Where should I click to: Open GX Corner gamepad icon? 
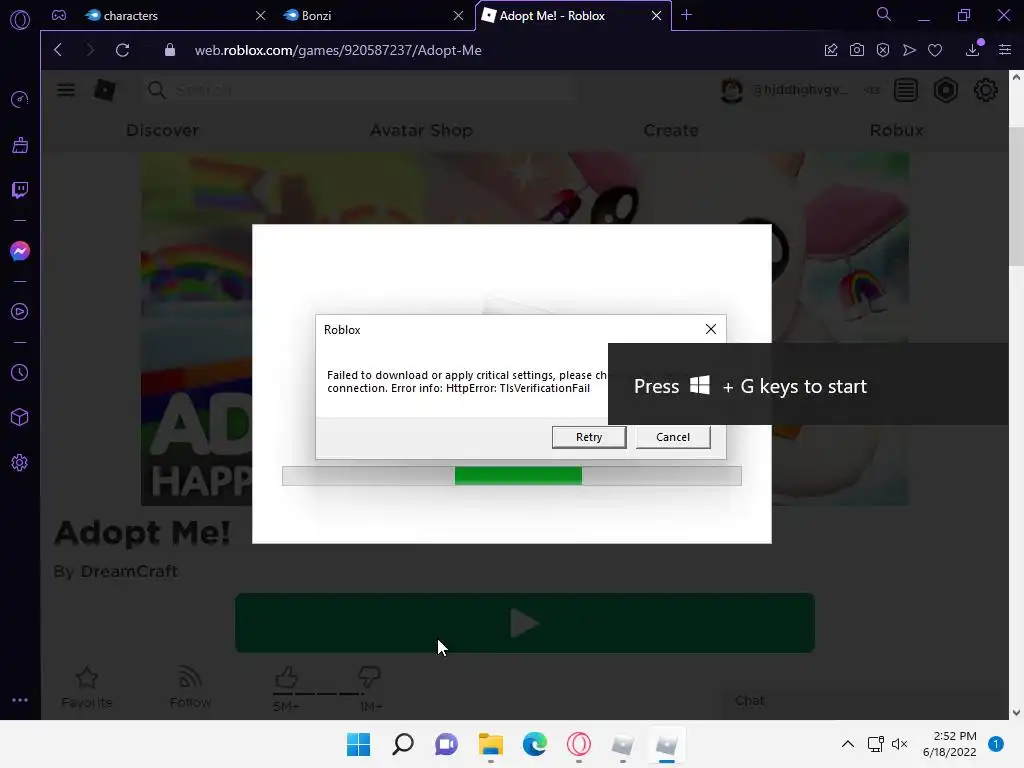pyautogui.click(x=59, y=15)
